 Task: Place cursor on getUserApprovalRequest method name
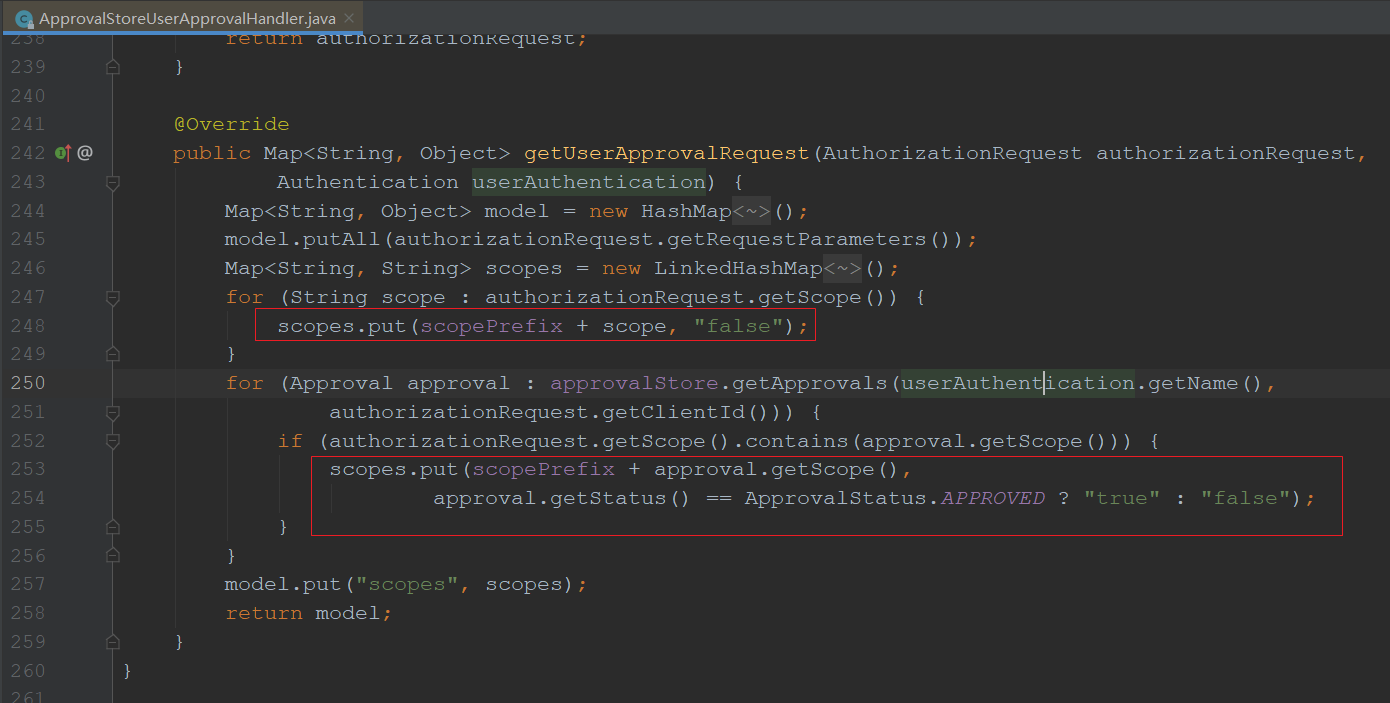(x=663, y=152)
